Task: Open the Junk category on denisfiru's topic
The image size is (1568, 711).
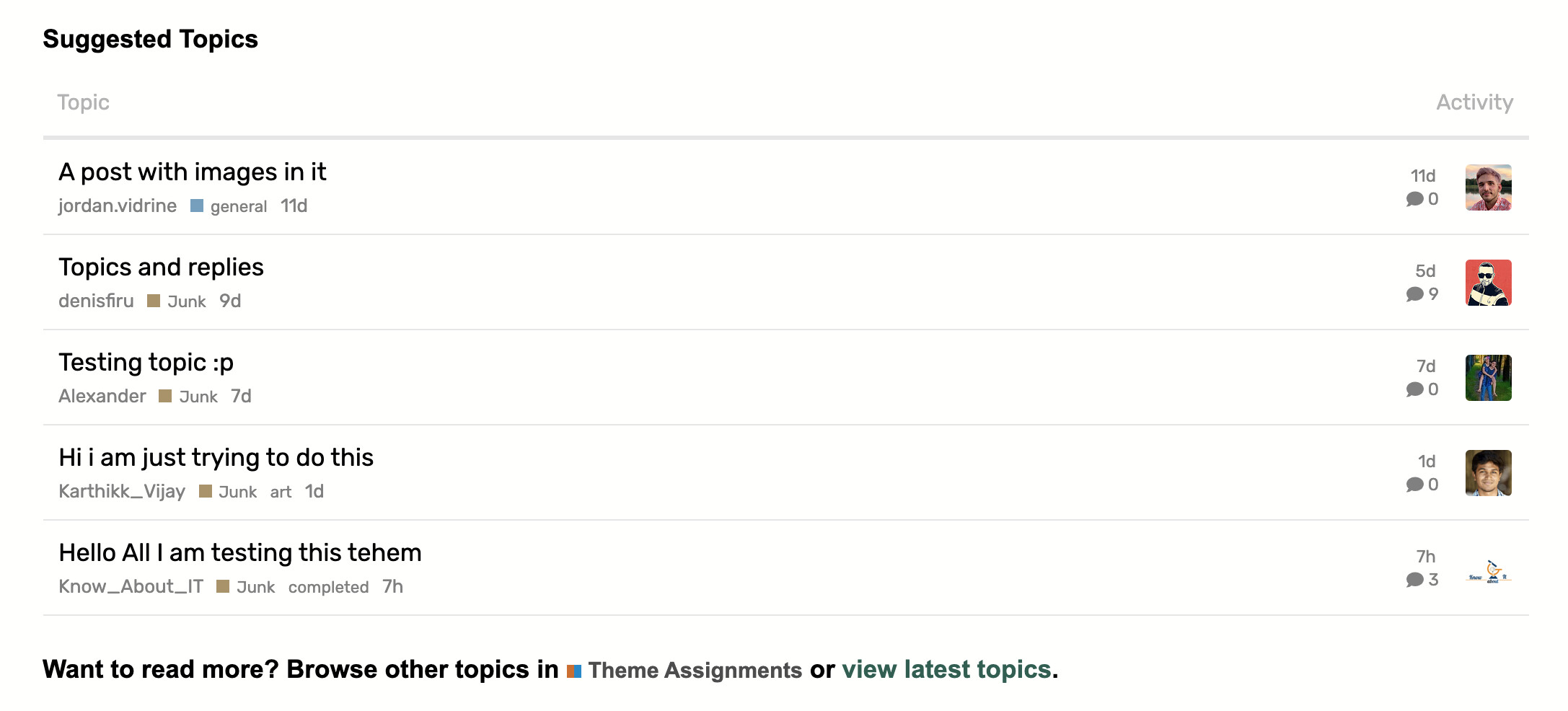Action: [185, 301]
